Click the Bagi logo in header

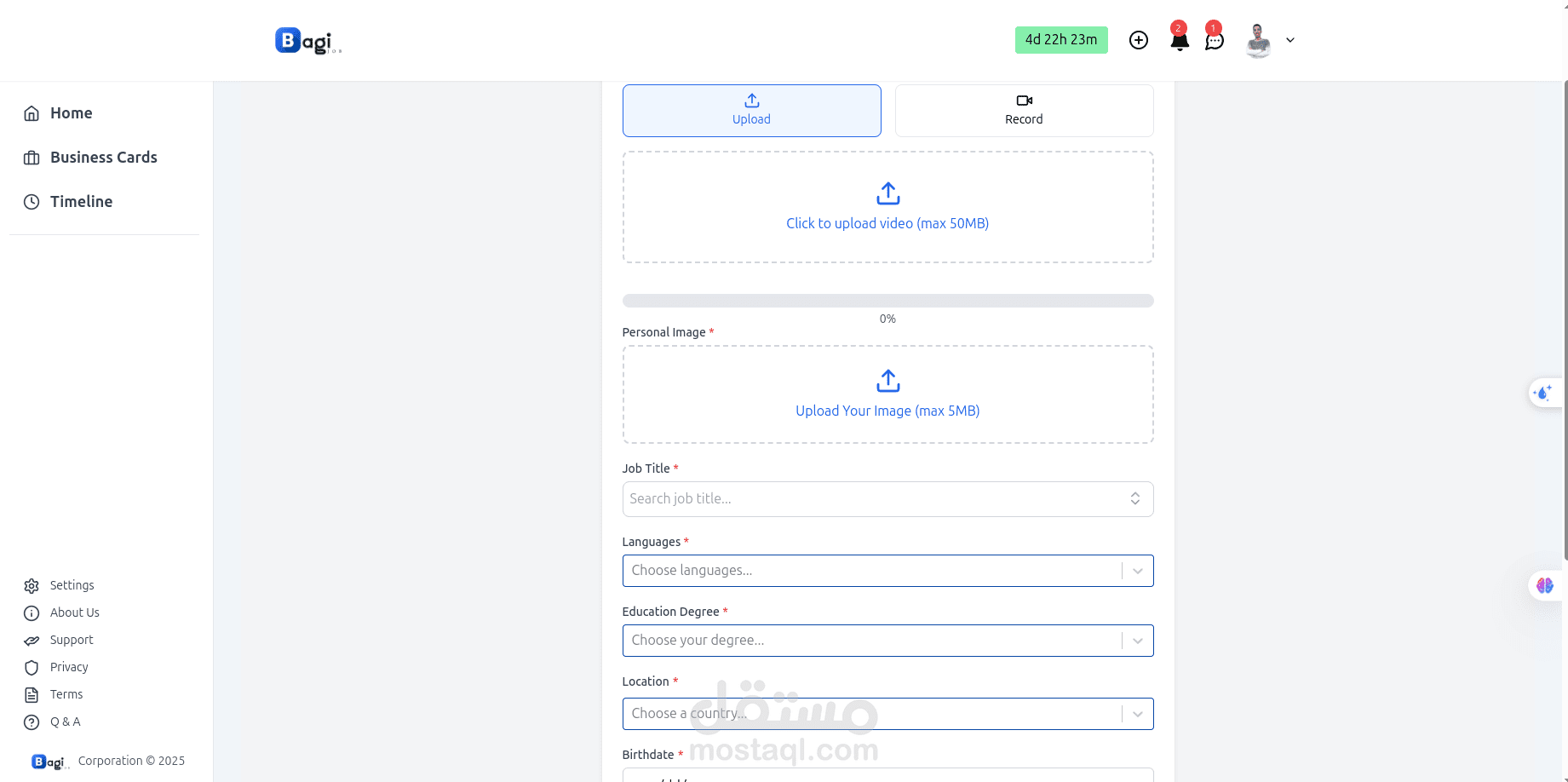pyautogui.click(x=307, y=41)
